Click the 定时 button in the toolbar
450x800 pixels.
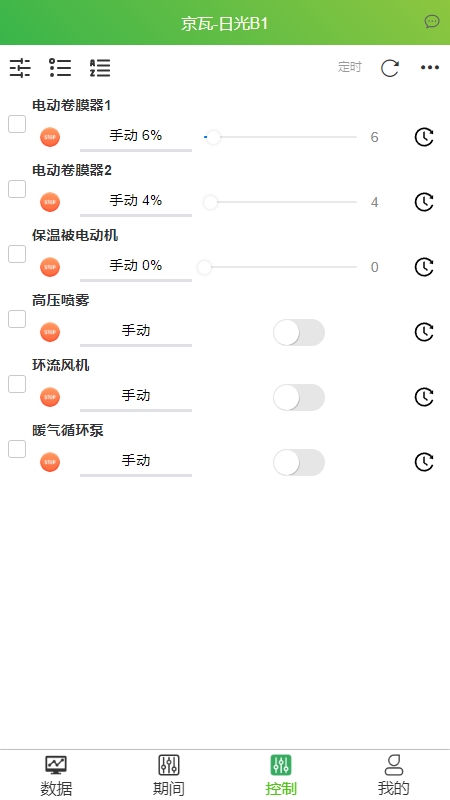click(x=349, y=67)
